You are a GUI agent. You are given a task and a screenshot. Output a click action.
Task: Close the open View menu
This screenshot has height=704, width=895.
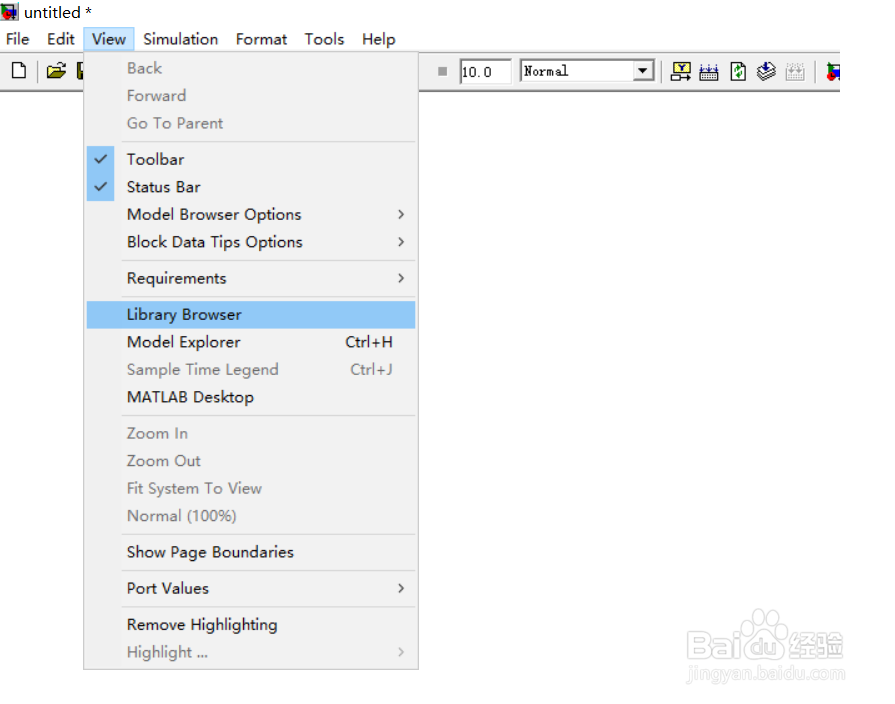[108, 39]
